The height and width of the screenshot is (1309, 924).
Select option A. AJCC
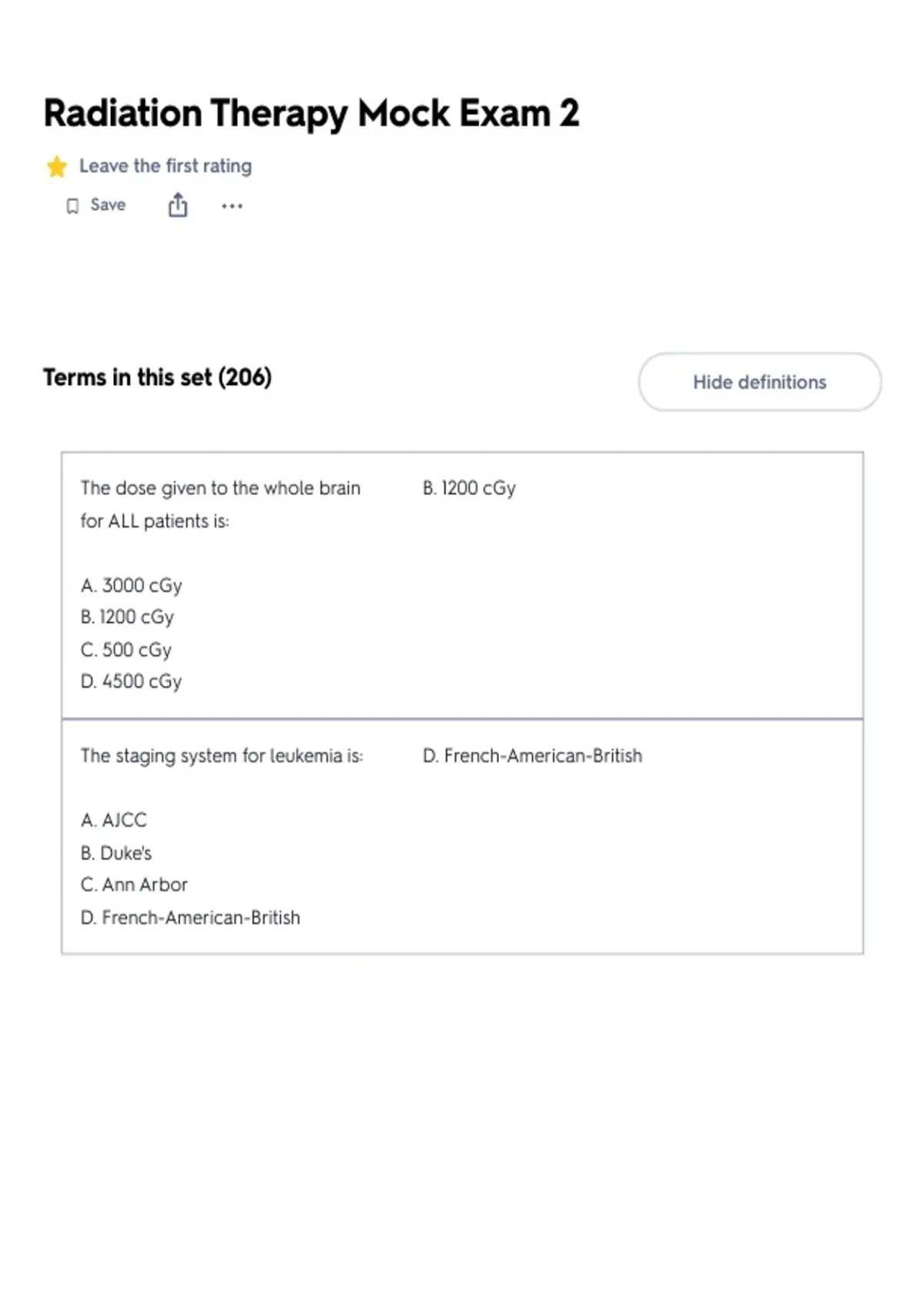[x=114, y=820]
